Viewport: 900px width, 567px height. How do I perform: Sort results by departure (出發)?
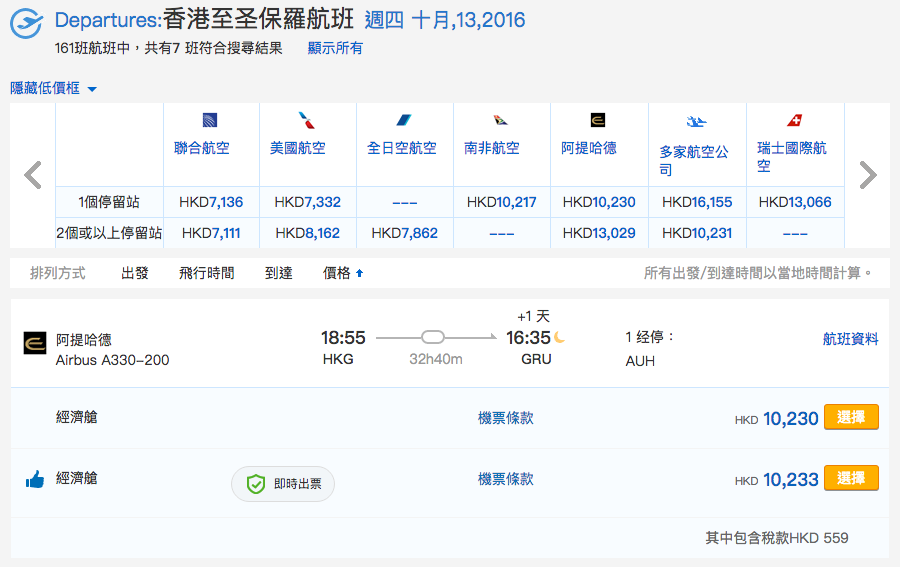(135, 273)
